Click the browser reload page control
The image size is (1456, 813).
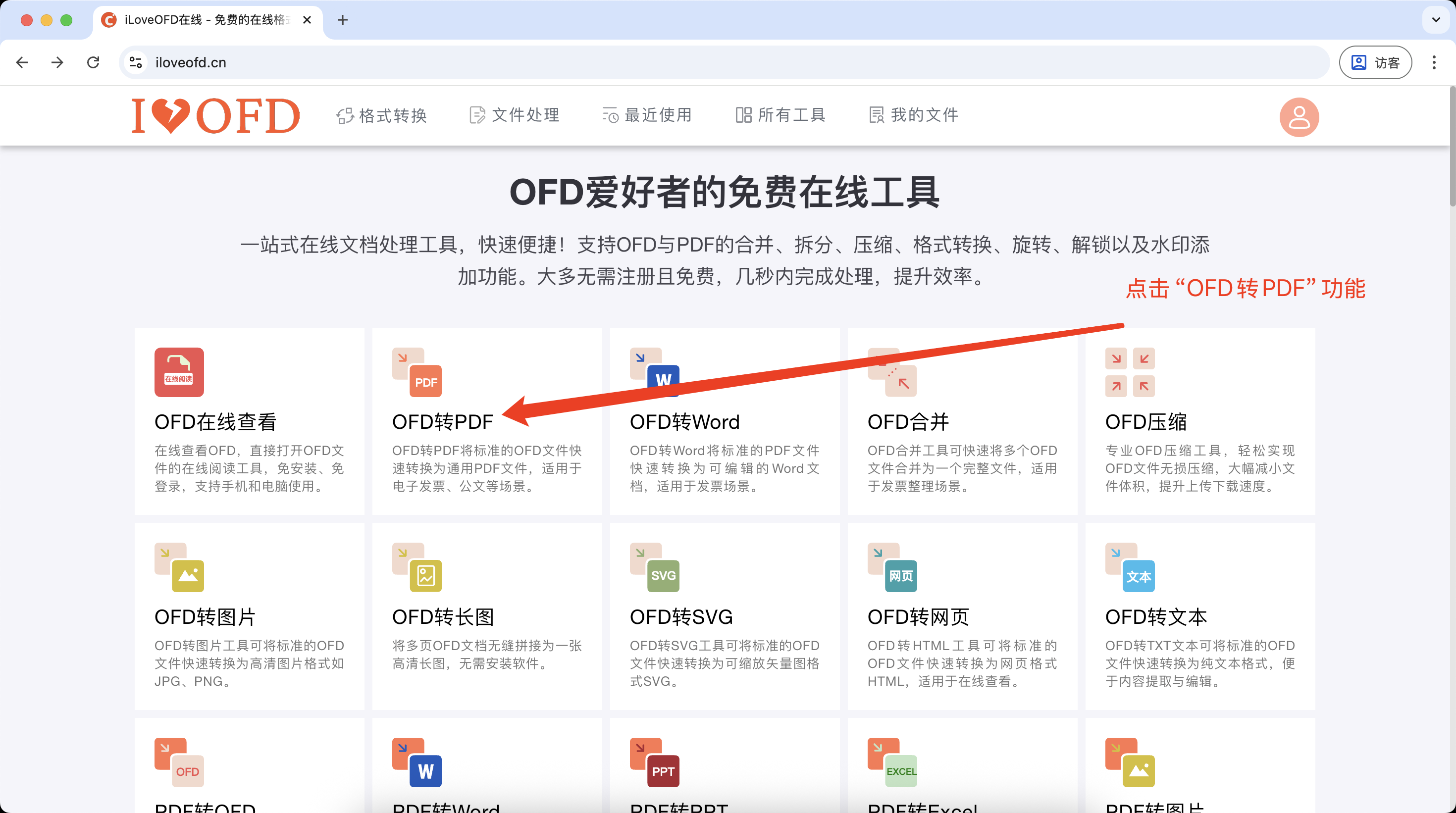point(93,62)
